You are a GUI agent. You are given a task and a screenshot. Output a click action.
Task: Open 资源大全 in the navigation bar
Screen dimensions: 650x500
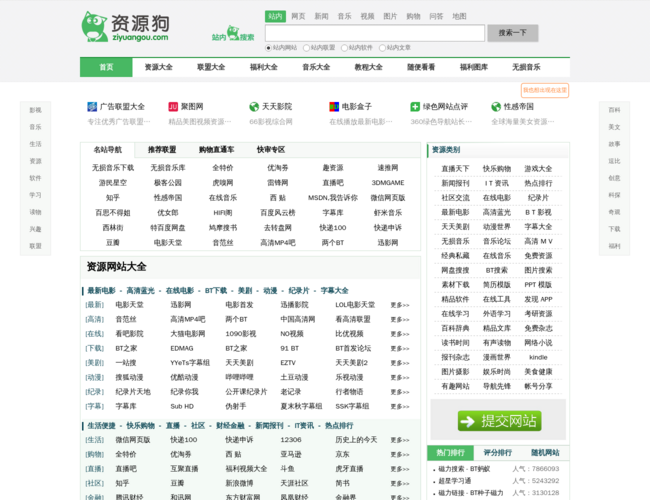coord(159,67)
